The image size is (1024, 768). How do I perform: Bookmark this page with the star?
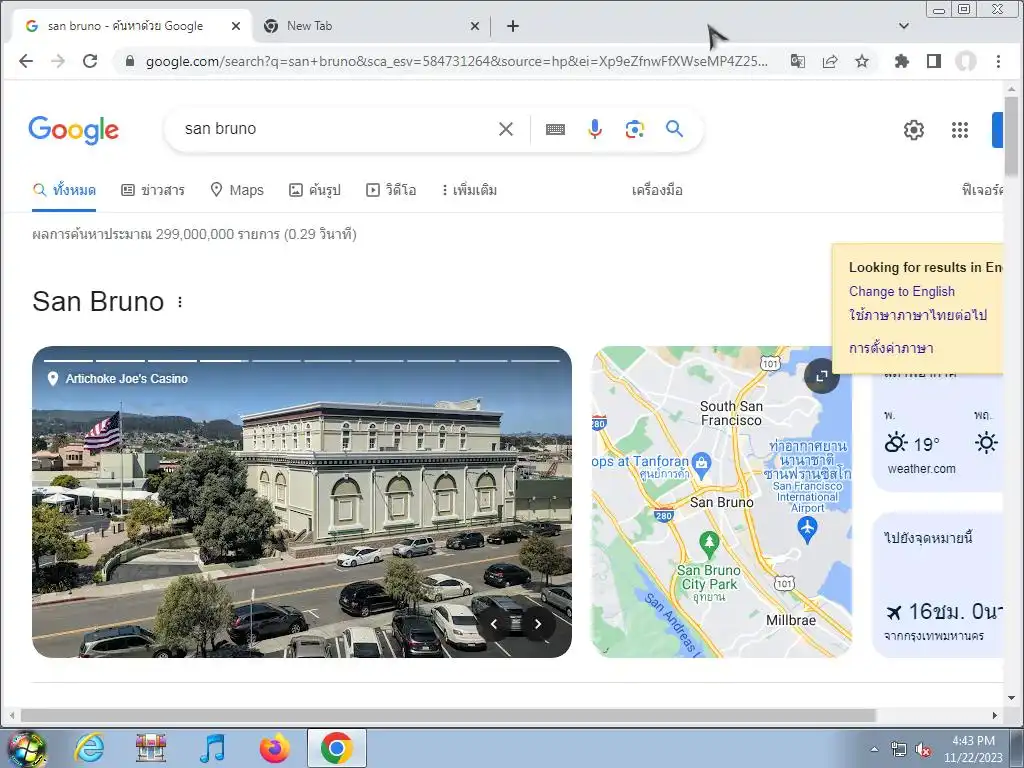coord(862,61)
